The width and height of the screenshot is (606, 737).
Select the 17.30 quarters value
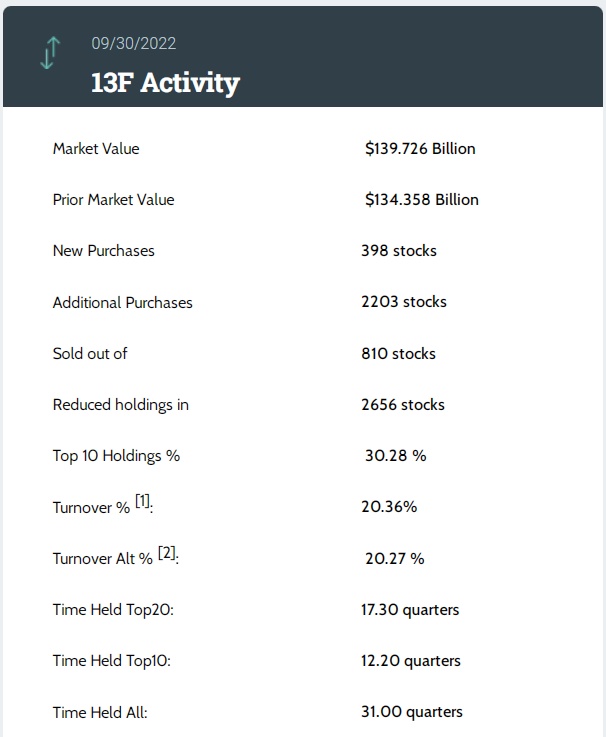pos(410,609)
